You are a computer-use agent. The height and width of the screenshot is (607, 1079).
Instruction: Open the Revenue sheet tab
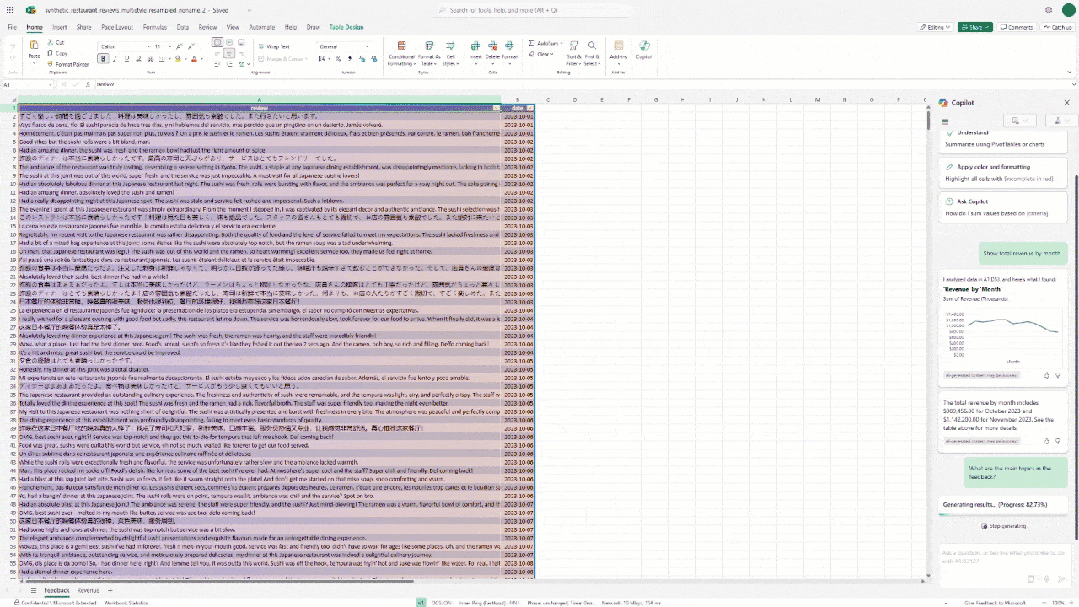tap(88, 591)
